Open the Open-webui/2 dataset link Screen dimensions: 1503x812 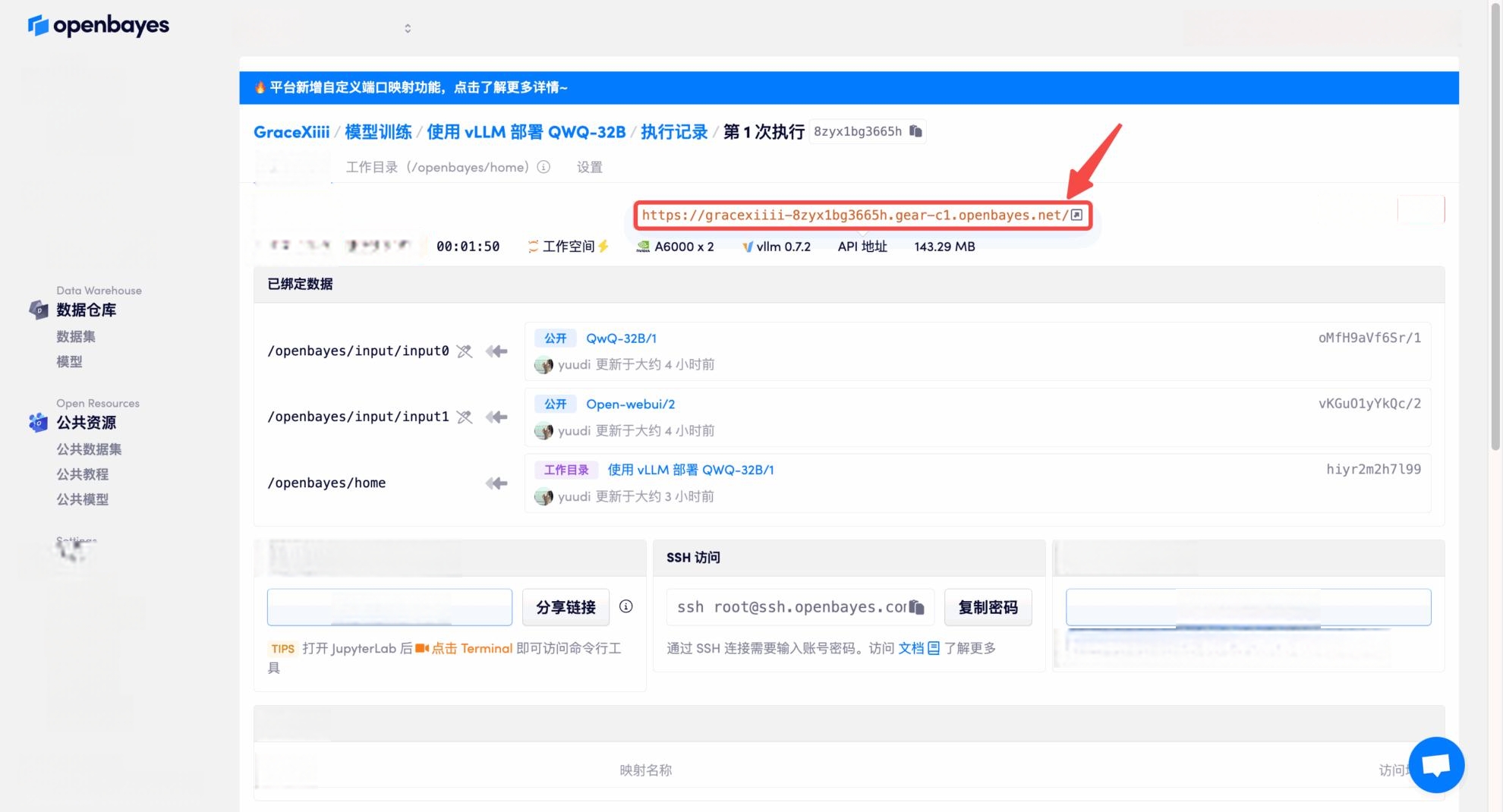(x=630, y=404)
